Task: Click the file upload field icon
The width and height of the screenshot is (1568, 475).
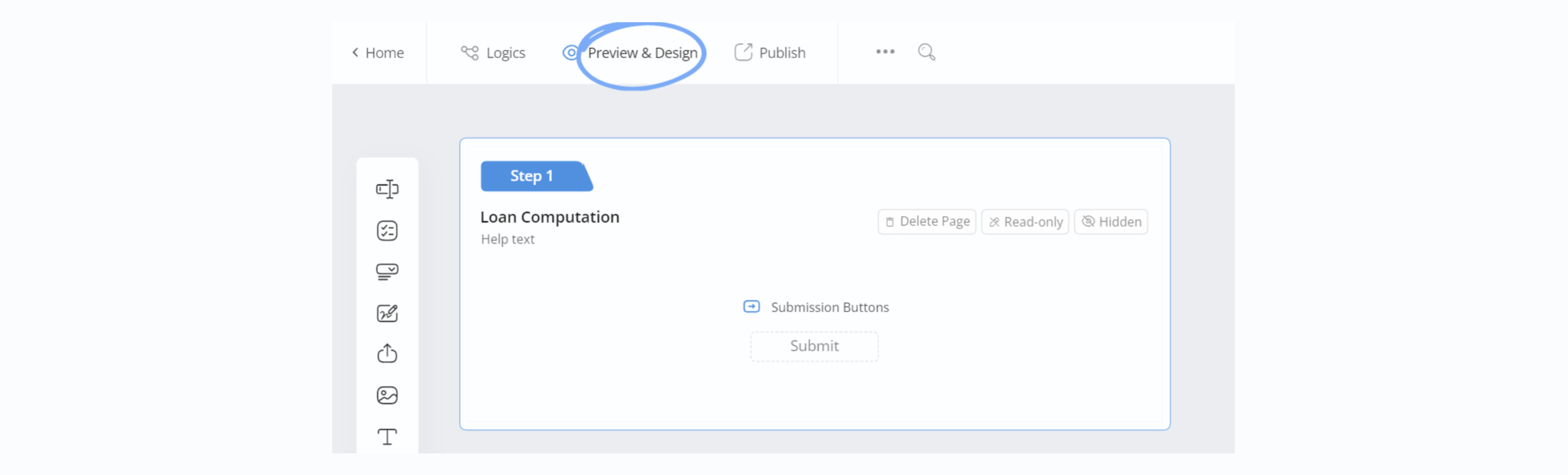Action: pos(387,354)
